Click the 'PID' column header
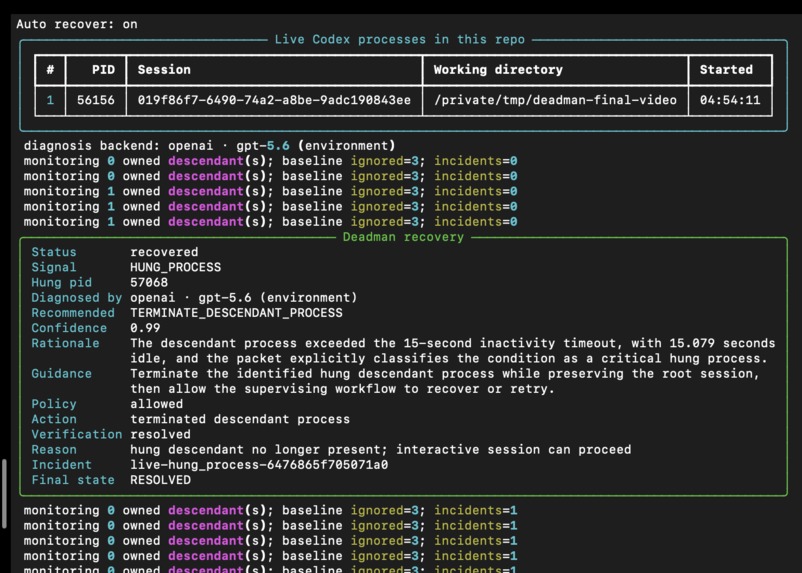Screen dimensions: 802x573 [x=103, y=70]
